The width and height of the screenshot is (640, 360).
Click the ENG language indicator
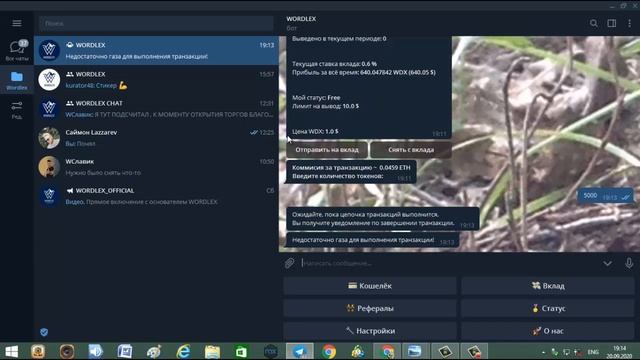point(593,352)
